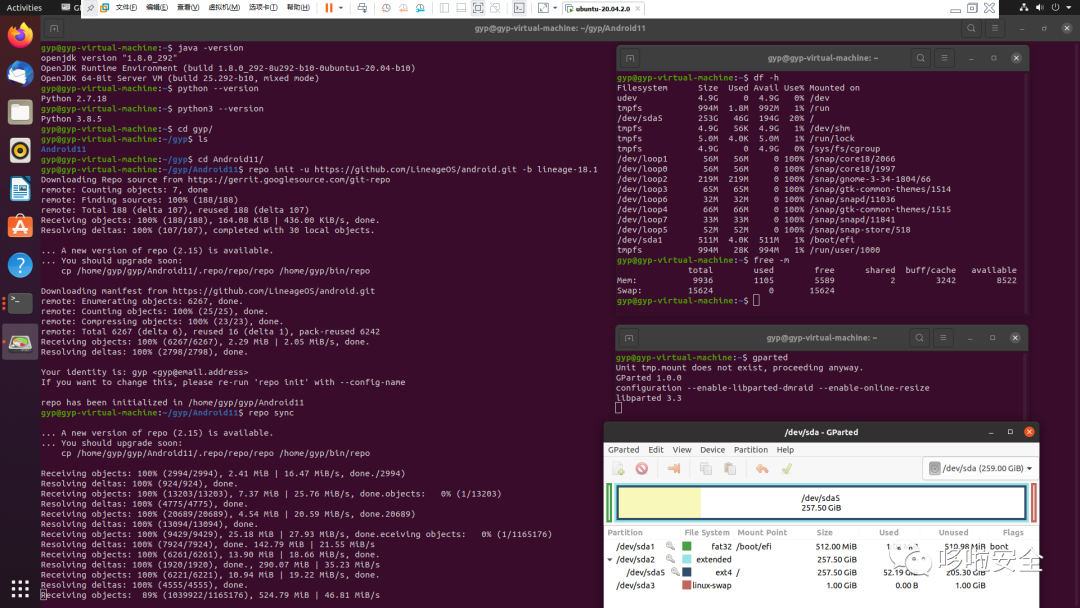
Task: Open the 选项卡(T) menu
Action: 263,8
